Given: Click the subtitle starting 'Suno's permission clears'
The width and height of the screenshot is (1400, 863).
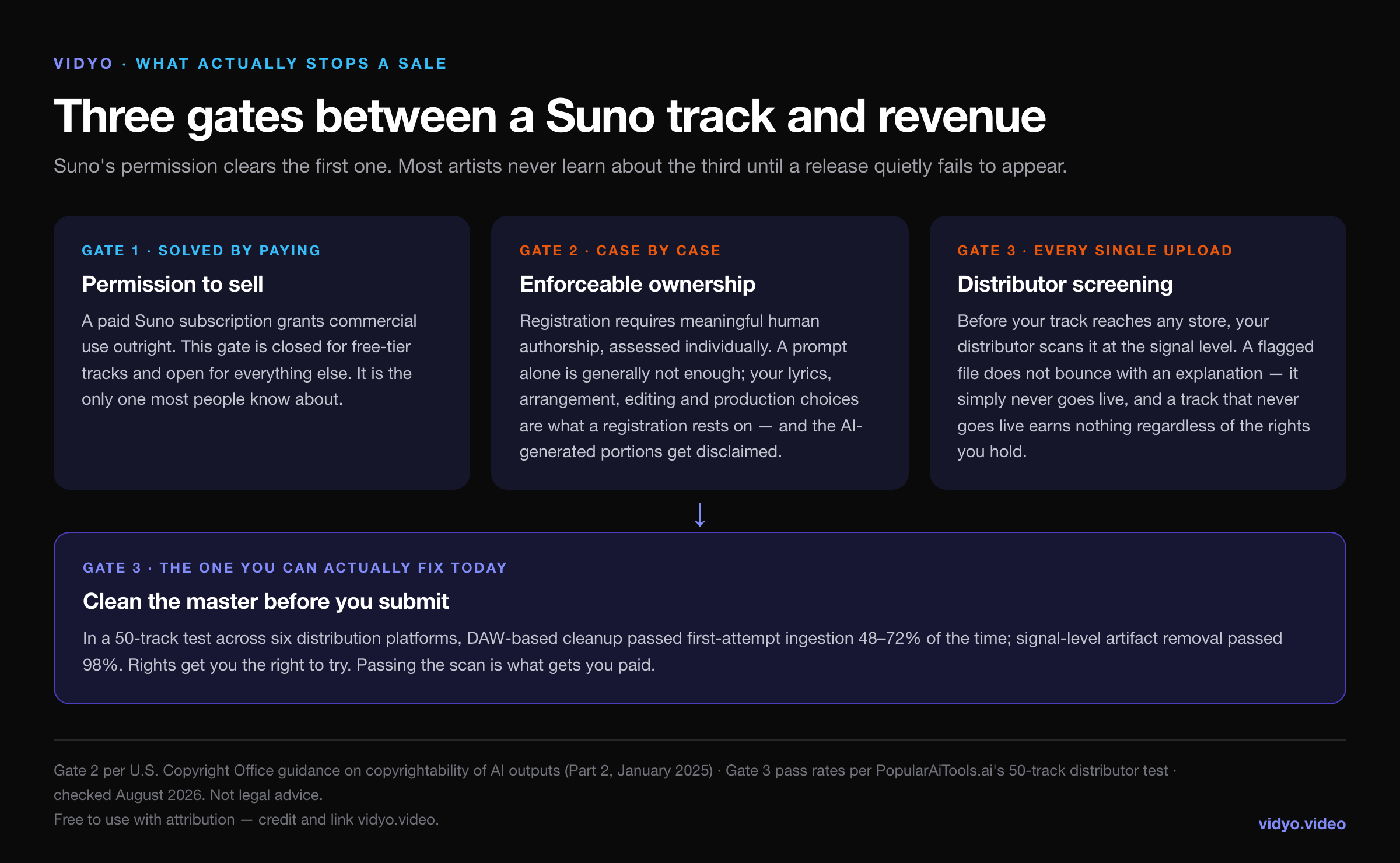Looking at the screenshot, I should (x=560, y=166).
